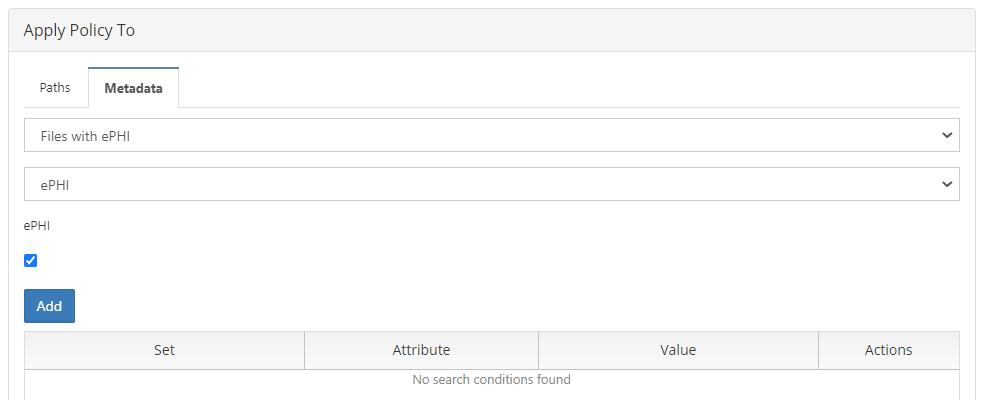
Task: Open the ePHI attribute dropdown
Action: [x=490, y=184]
